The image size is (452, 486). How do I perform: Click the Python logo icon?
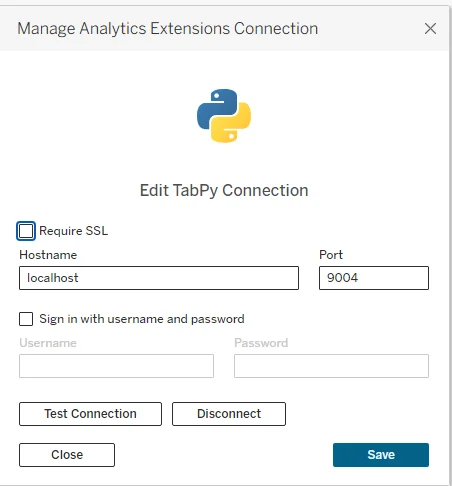coord(224,116)
